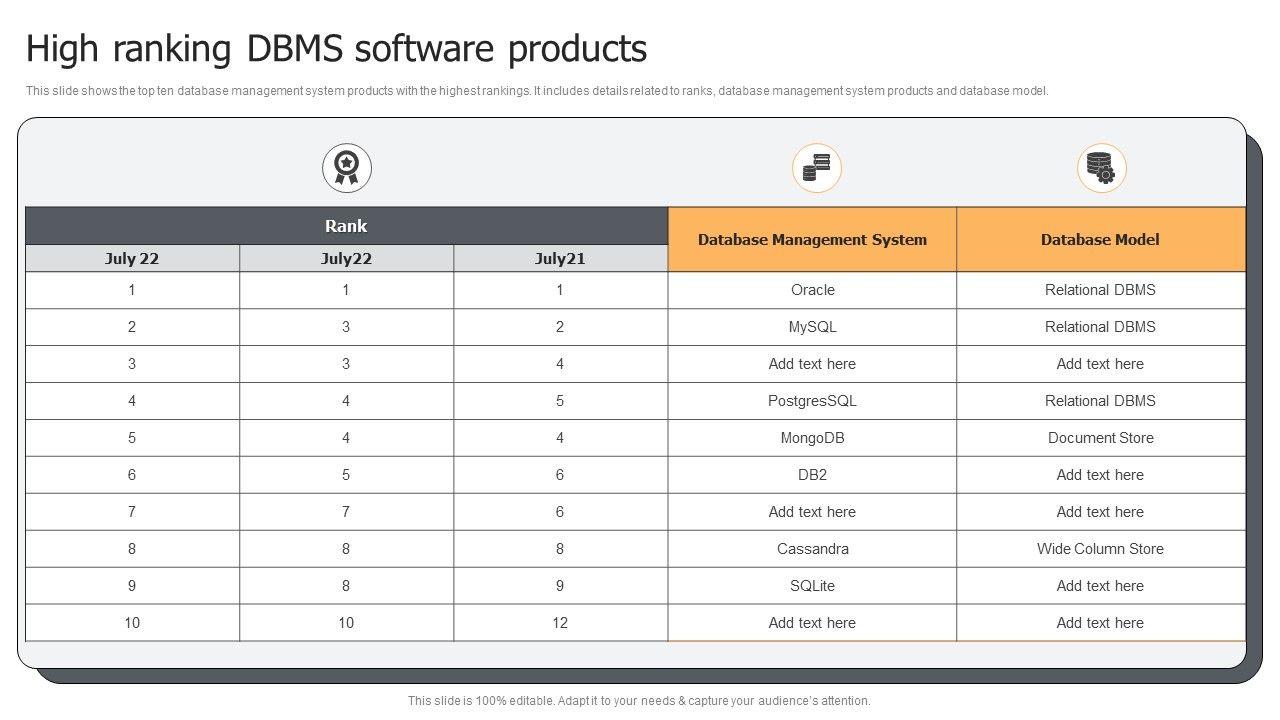
Task: Click the 'July22' column header
Action: 346,258
